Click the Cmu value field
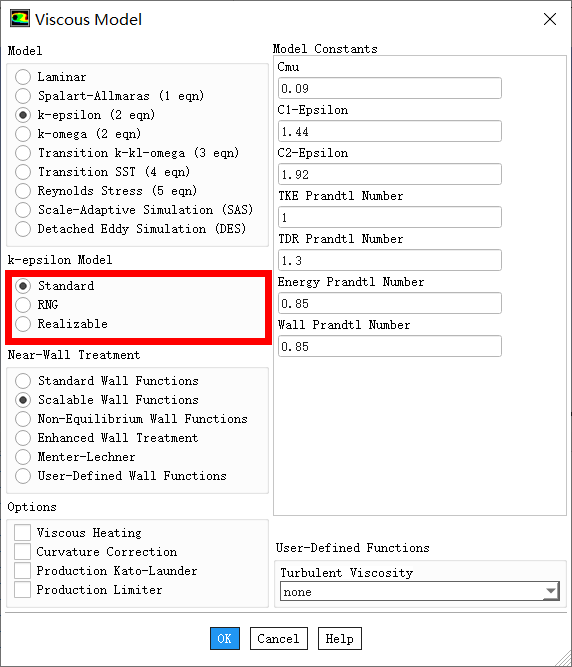The image size is (572, 667). tap(390, 88)
